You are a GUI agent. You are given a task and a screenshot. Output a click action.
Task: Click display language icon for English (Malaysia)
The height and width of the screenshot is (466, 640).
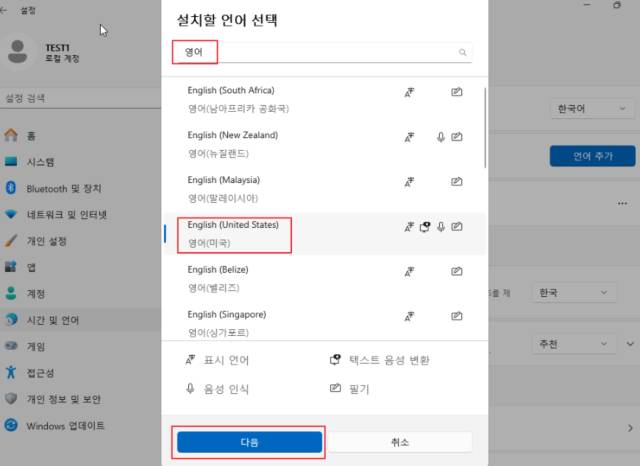coord(409,182)
